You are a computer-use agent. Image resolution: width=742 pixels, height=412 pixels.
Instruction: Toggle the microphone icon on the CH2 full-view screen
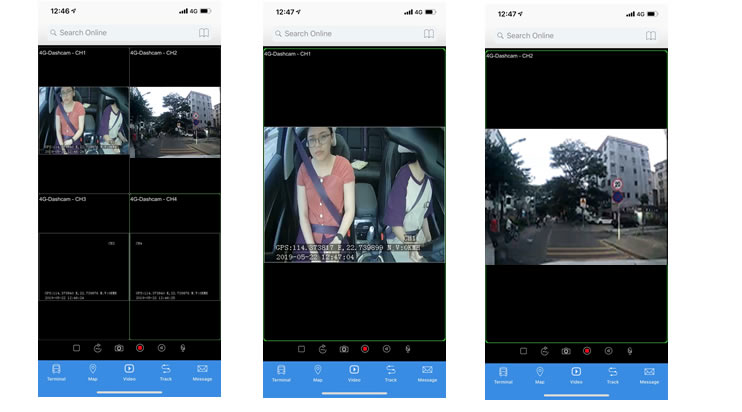point(629,351)
